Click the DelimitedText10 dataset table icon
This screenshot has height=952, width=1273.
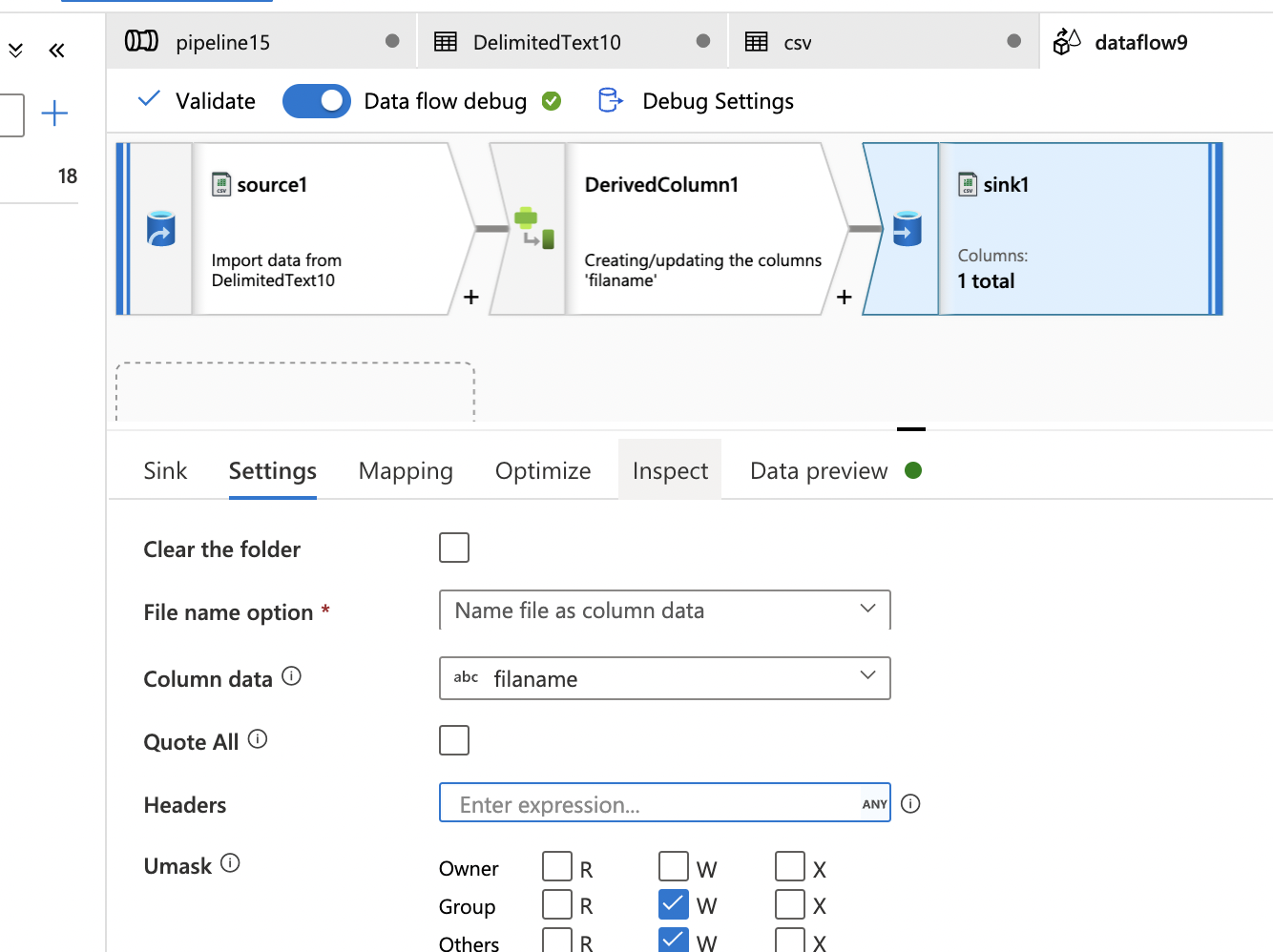pos(446,42)
